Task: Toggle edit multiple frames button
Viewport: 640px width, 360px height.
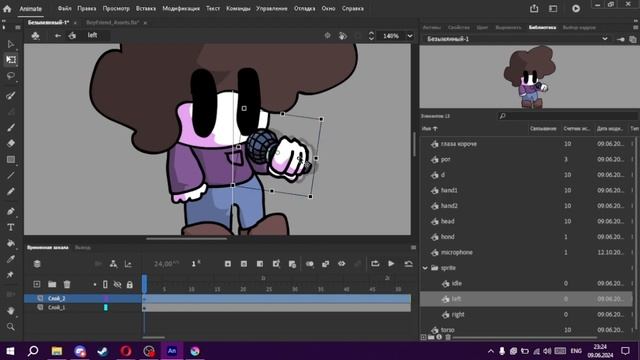Action: point(326,264)
